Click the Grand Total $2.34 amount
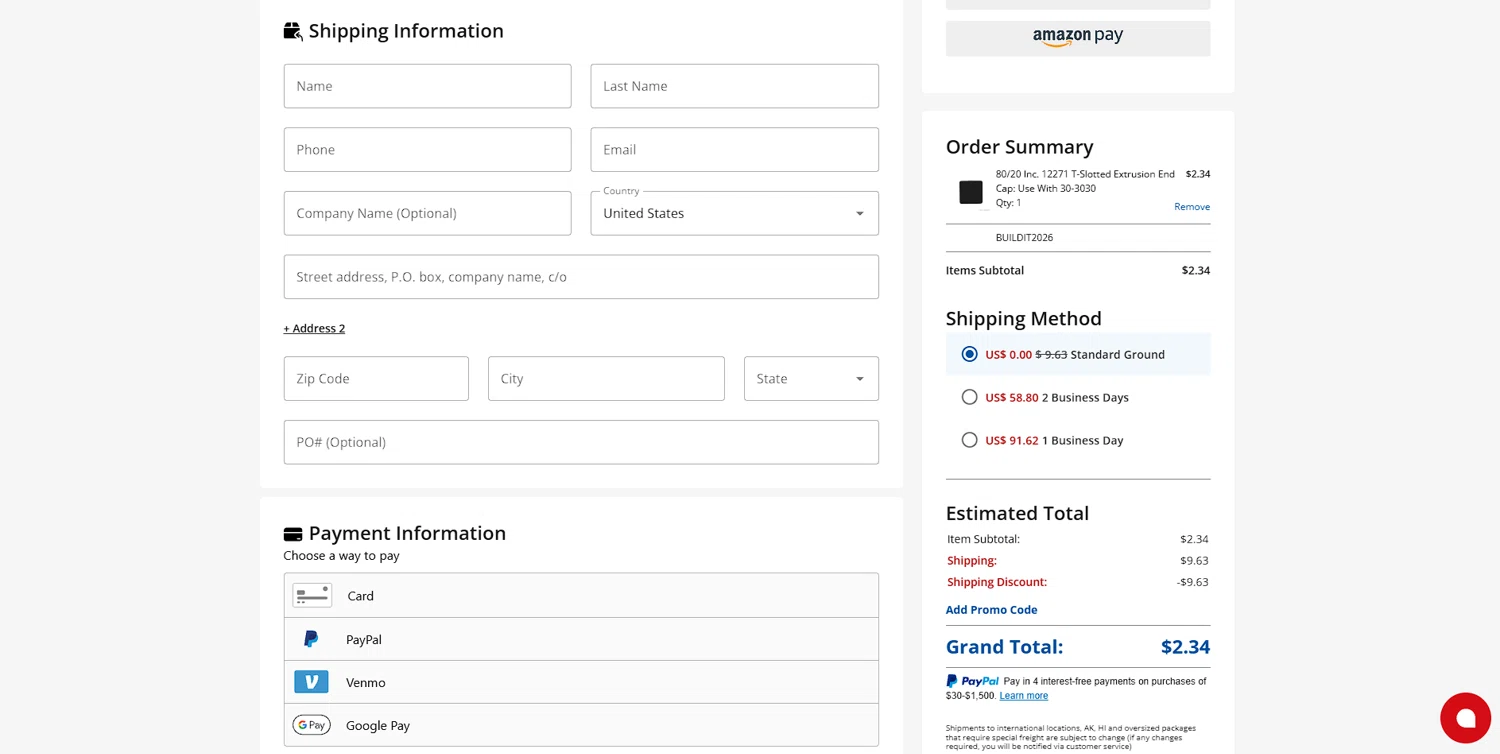Screen dimensions: 1500x754 1185,647
